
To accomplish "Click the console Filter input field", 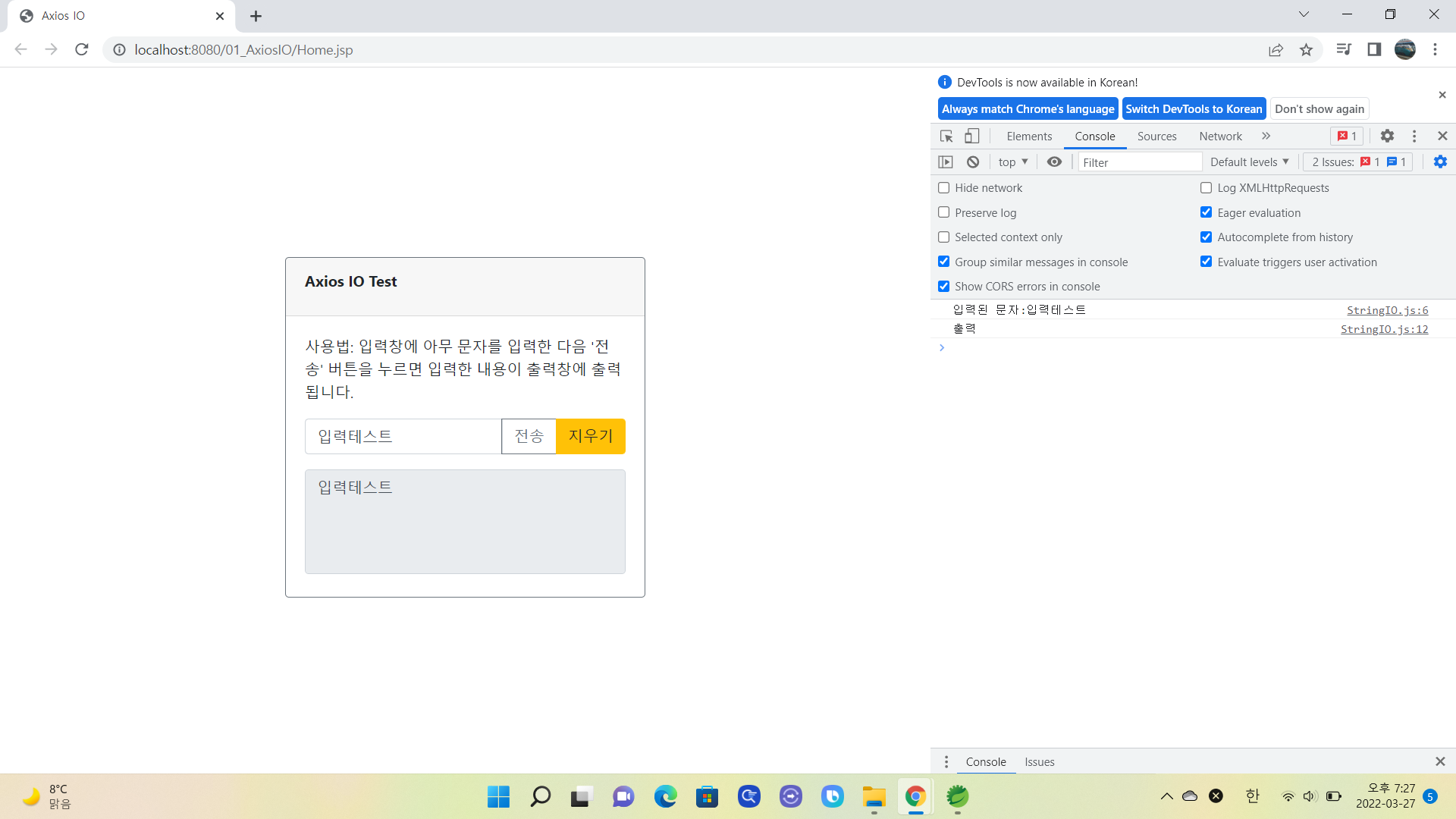I will 1139,162.
